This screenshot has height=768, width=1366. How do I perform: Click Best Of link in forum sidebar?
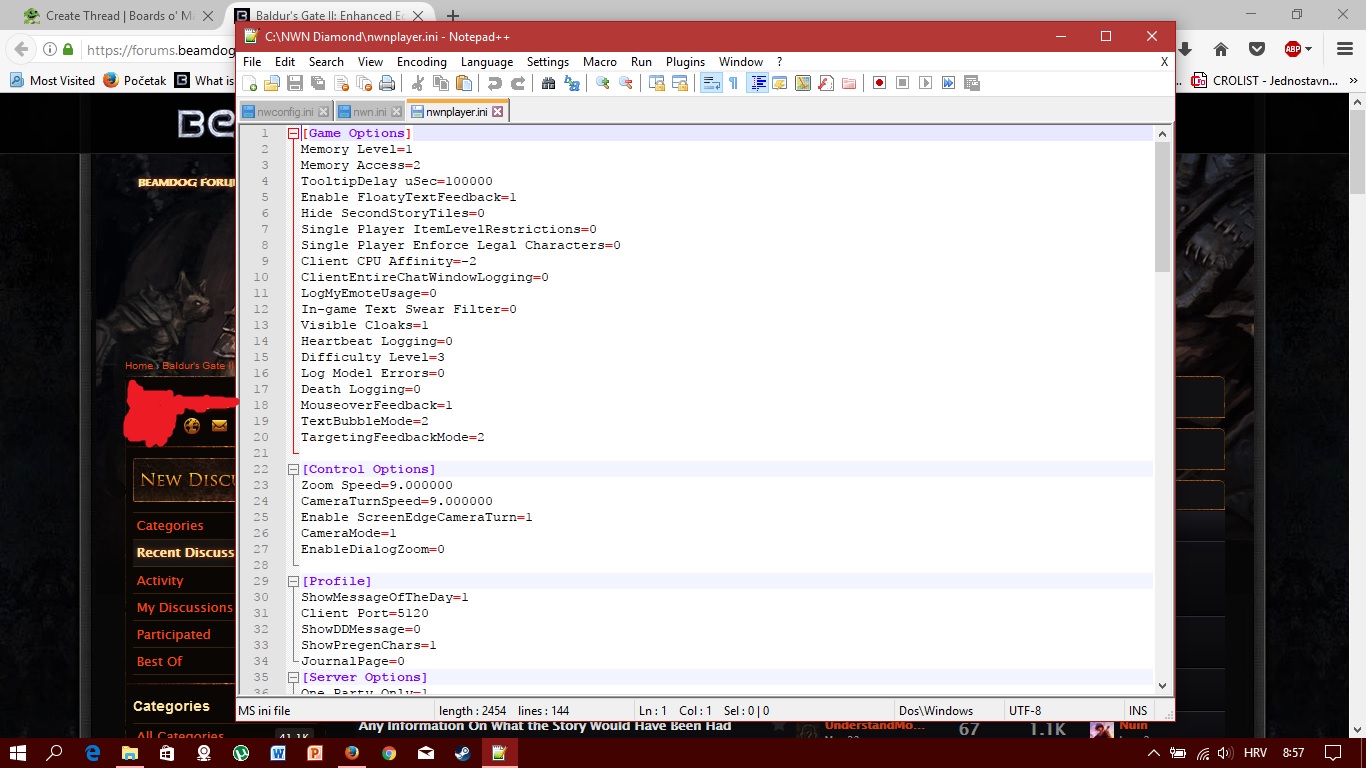(160, 661)
